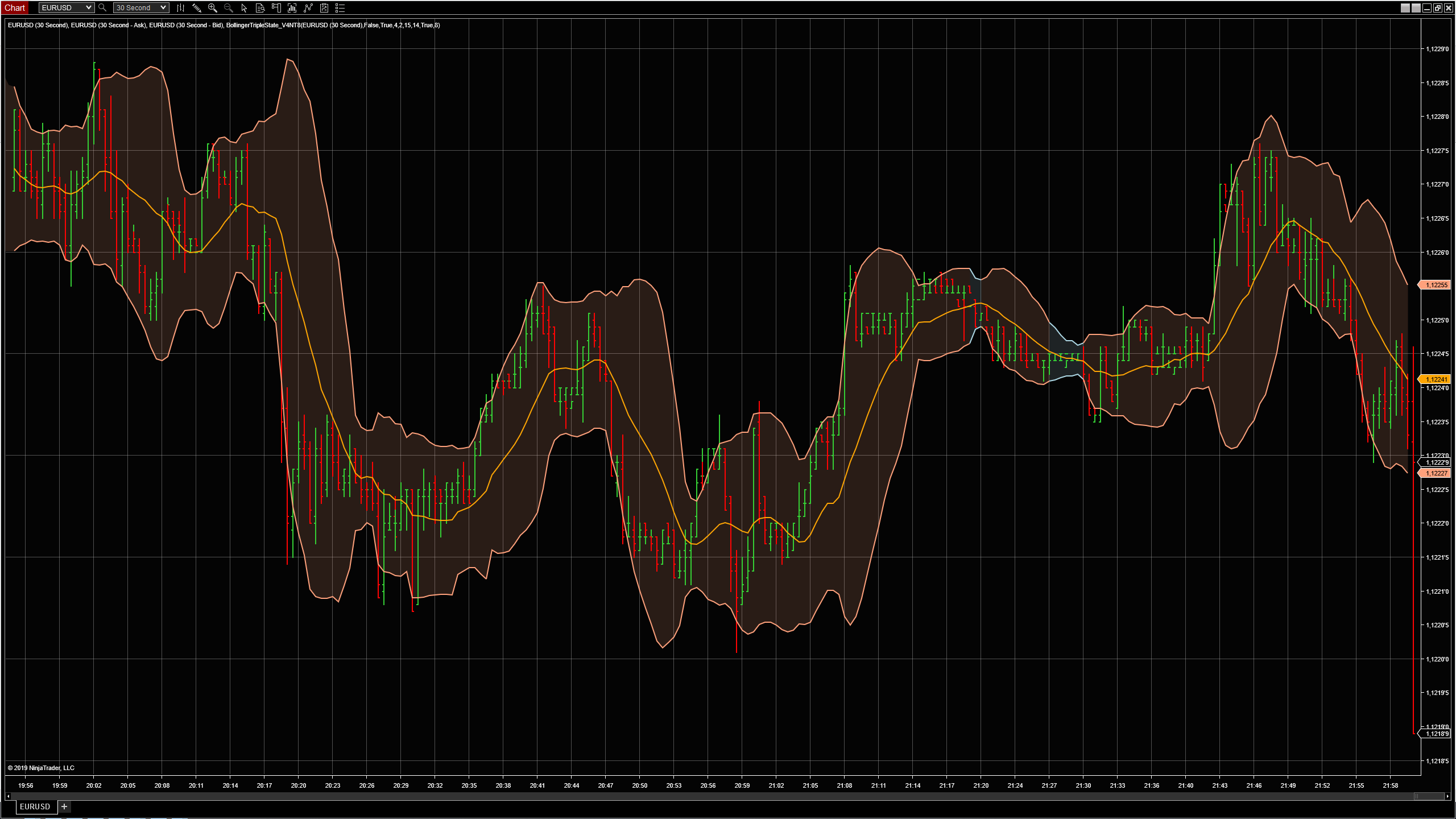Open the Indicators line-graph icon
This screenshot has height=819, width=1456.
[308, 8]
